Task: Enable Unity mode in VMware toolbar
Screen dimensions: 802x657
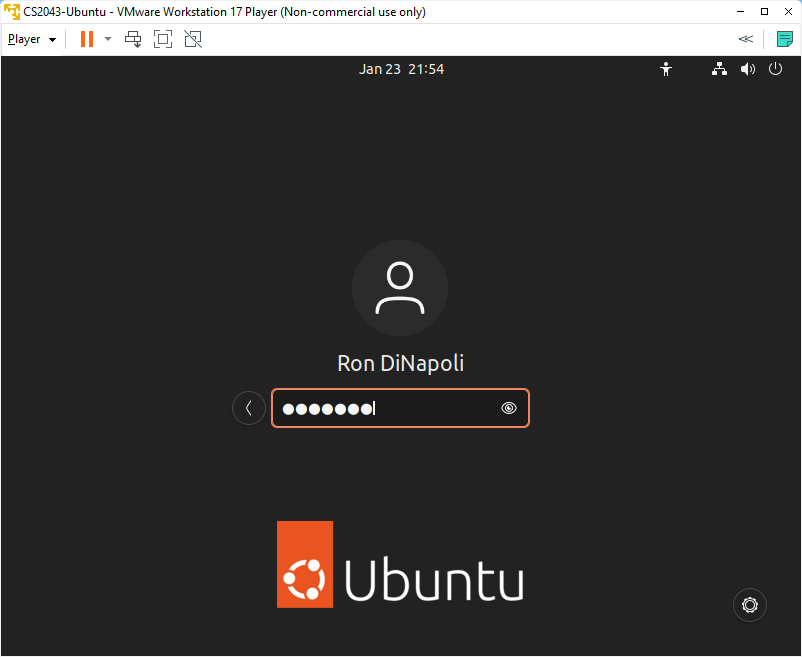Action: coord(193,39)
